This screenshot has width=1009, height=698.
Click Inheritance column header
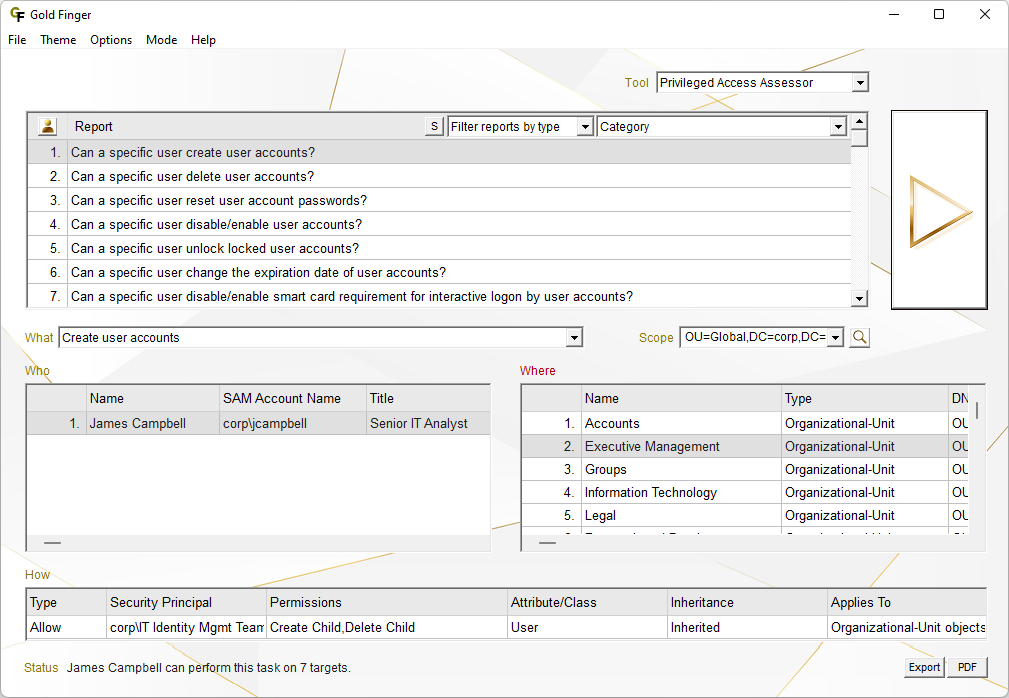click(x=747, y=603)
